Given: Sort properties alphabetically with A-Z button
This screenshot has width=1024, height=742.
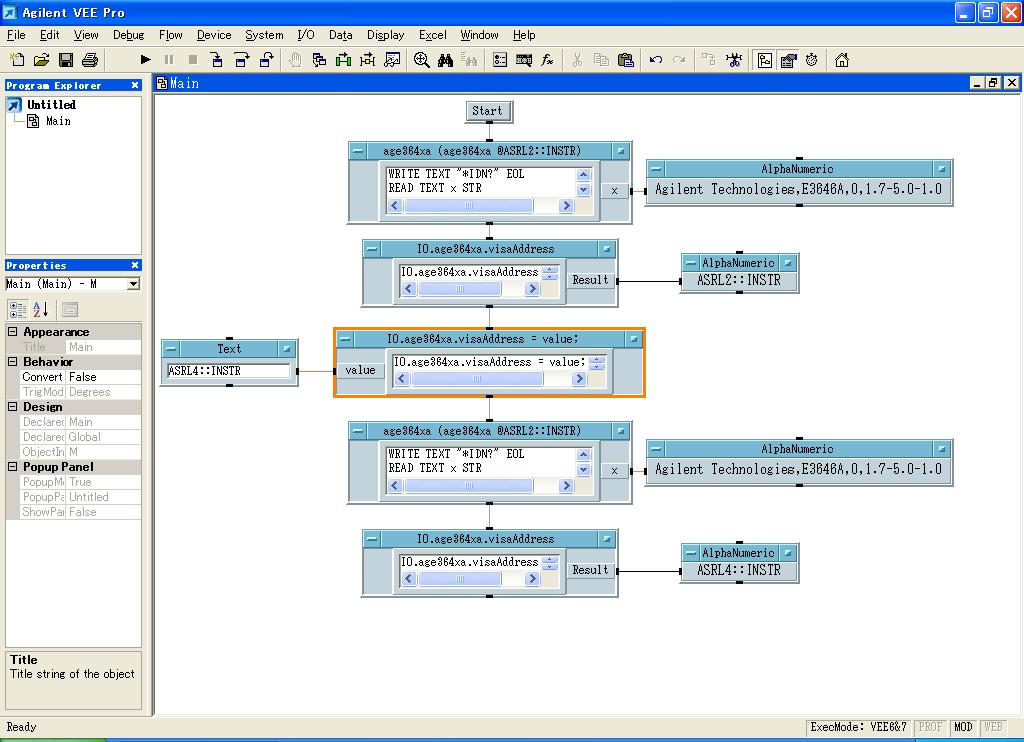Looking at the screenshot, I should point(41,310).
